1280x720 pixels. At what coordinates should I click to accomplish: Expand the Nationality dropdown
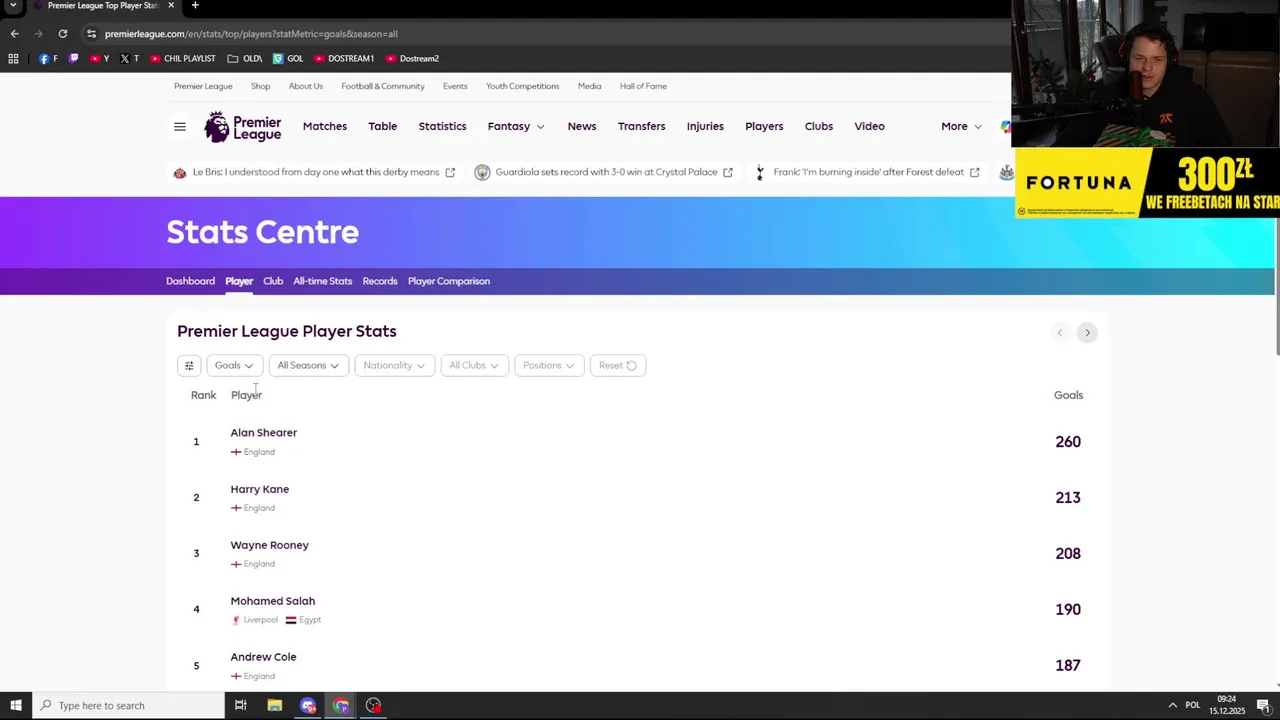[394, 366]
